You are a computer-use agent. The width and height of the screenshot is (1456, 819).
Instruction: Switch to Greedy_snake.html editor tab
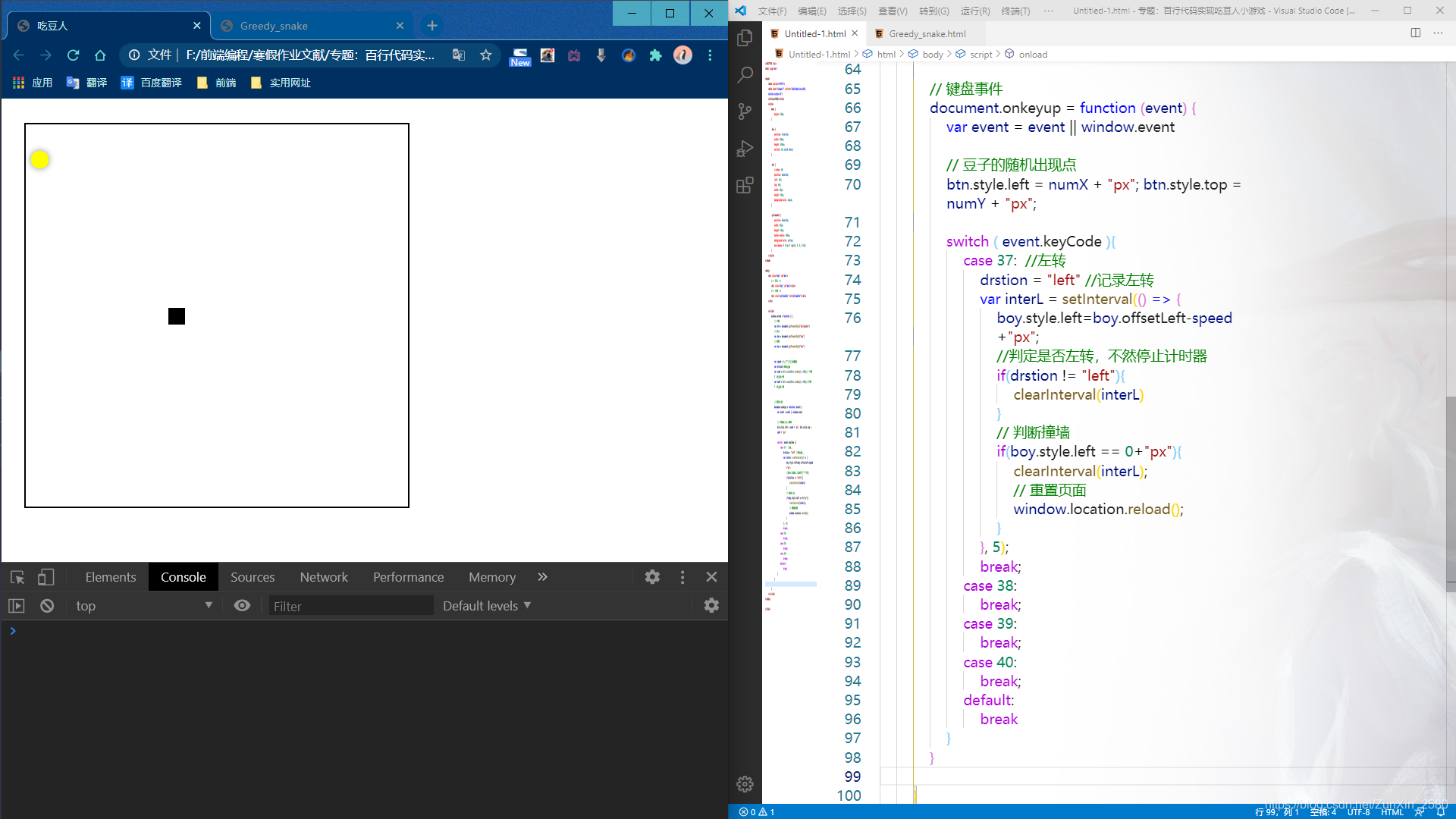click(927, 34)
